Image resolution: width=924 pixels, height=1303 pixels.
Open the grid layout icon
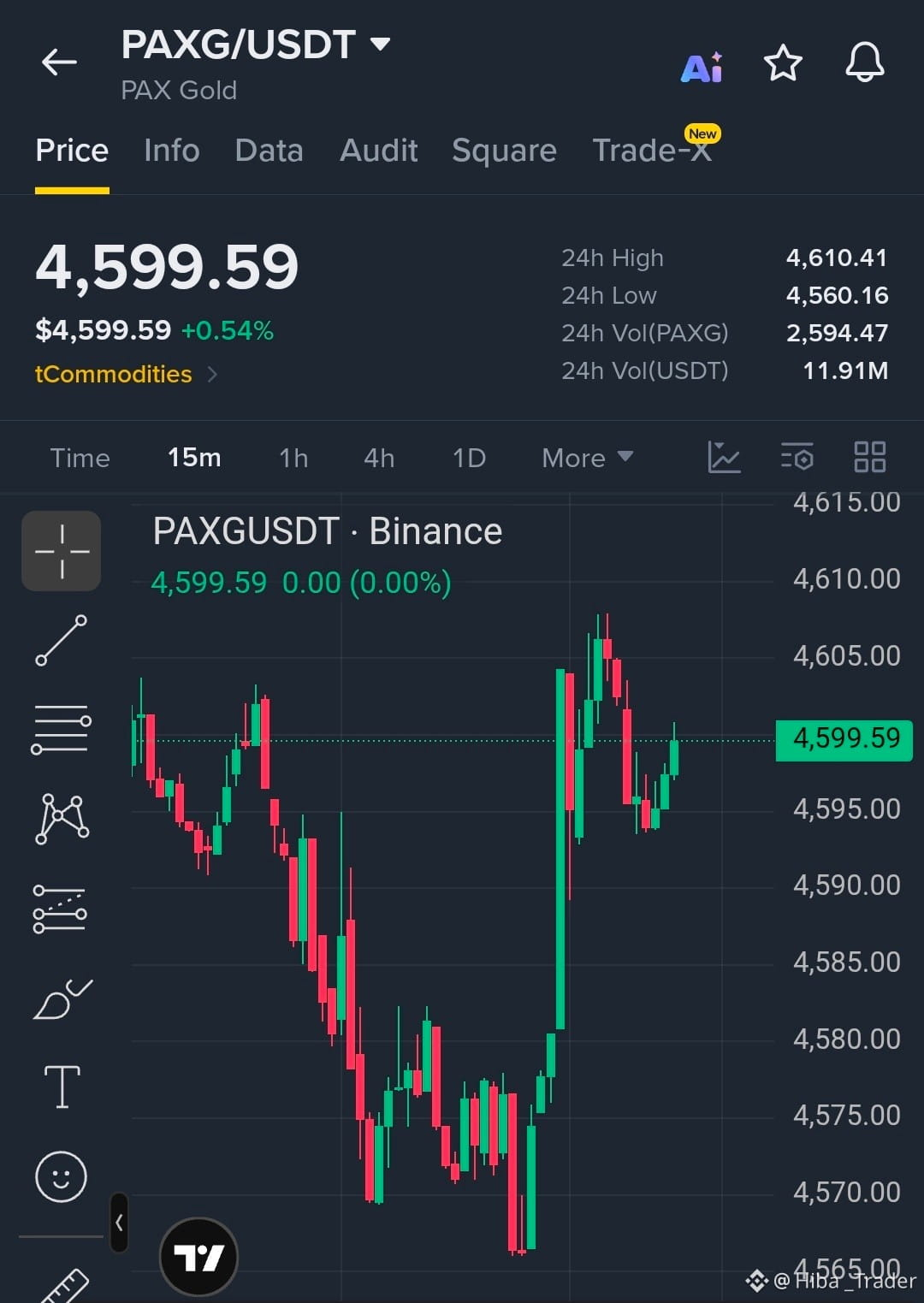tap(870, 457)
